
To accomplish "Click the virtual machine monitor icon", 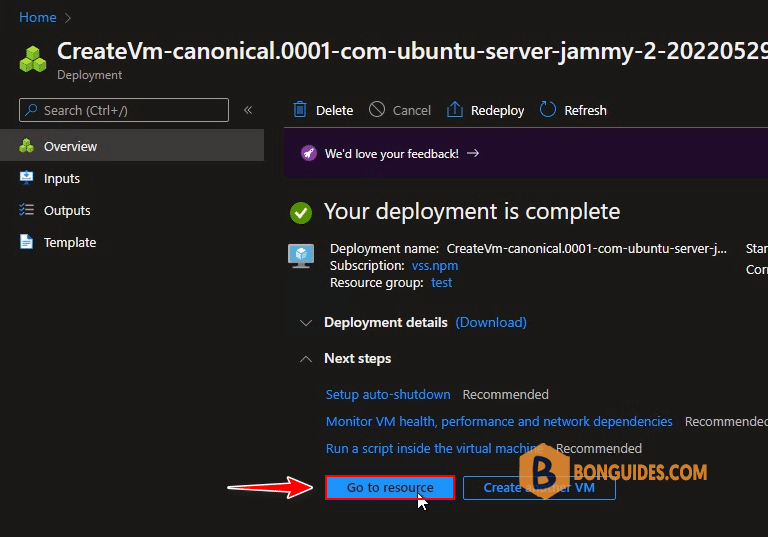I will [x=301, y=256].
